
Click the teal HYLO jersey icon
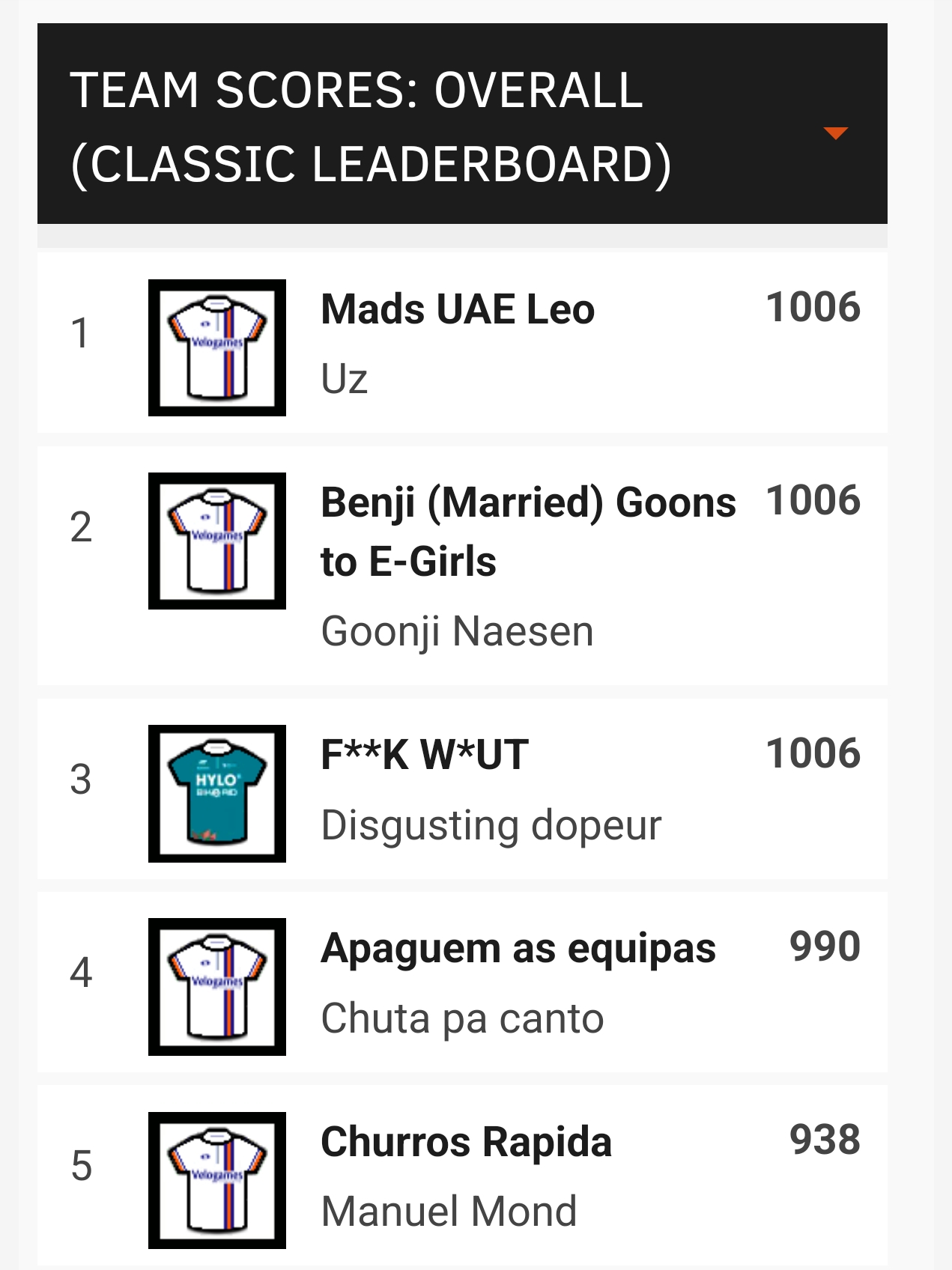[x=217, y=794]
